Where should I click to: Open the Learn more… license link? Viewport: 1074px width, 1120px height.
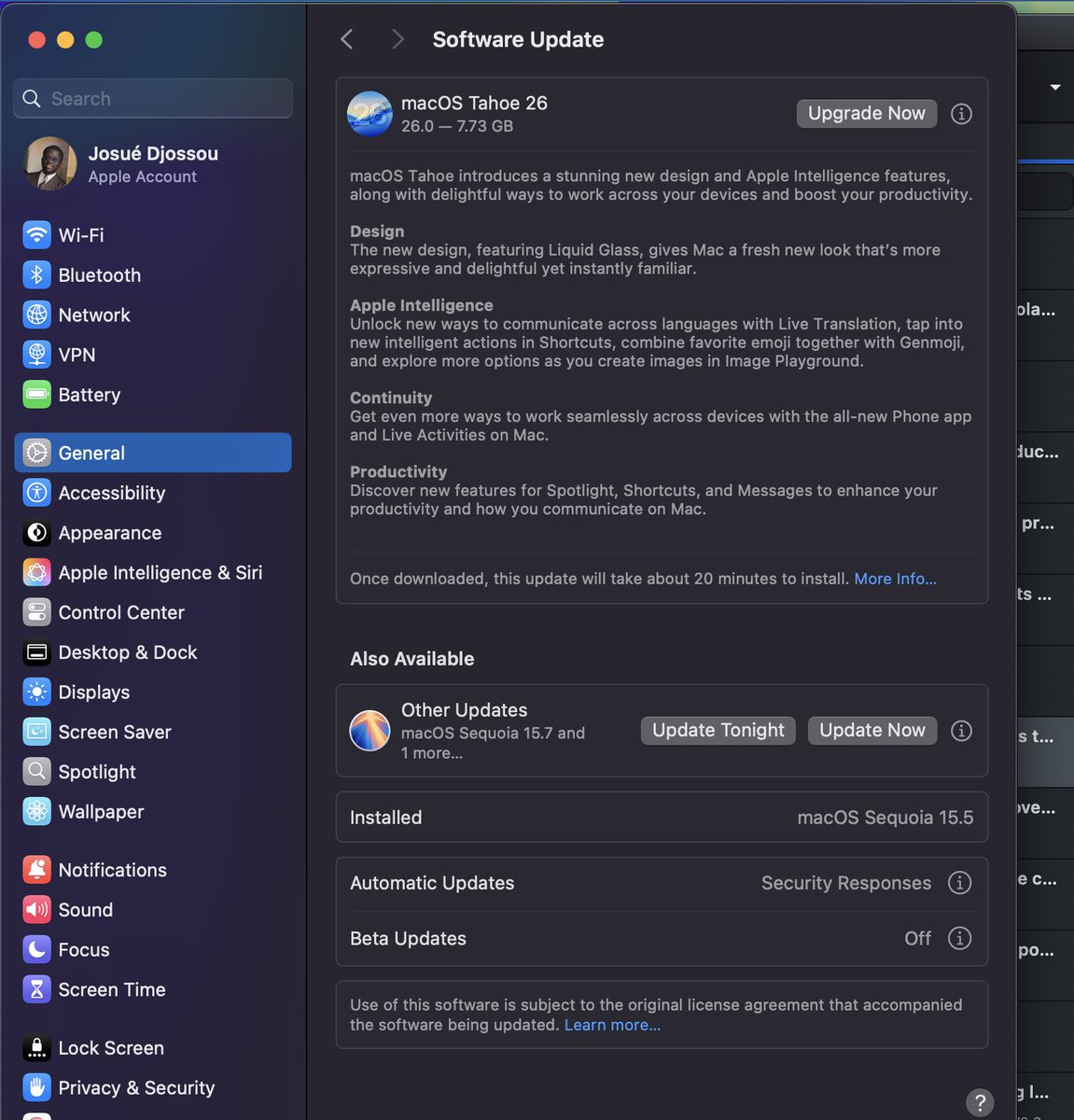tap(612, 1025)
